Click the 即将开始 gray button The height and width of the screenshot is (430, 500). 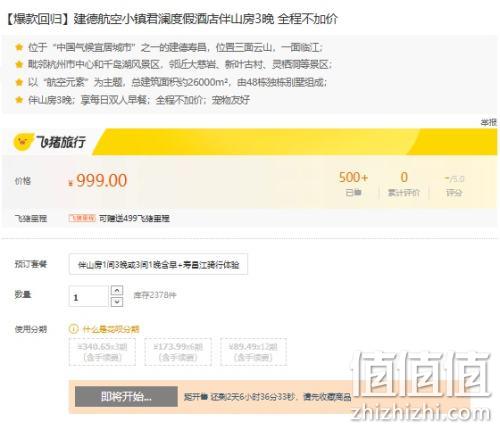click(x=126, y=397)
